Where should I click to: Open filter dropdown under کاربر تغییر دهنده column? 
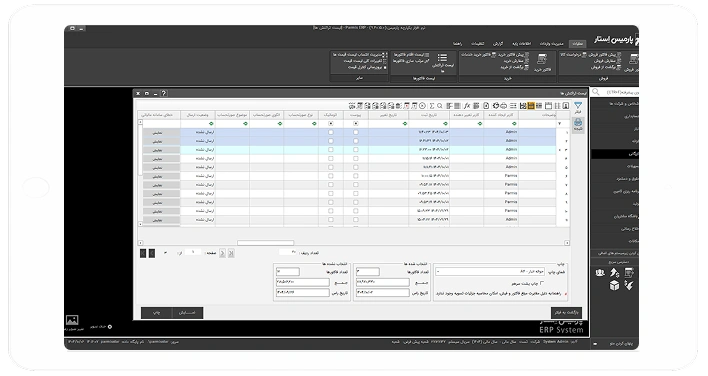pyautogui.click(x=480, y=124)
